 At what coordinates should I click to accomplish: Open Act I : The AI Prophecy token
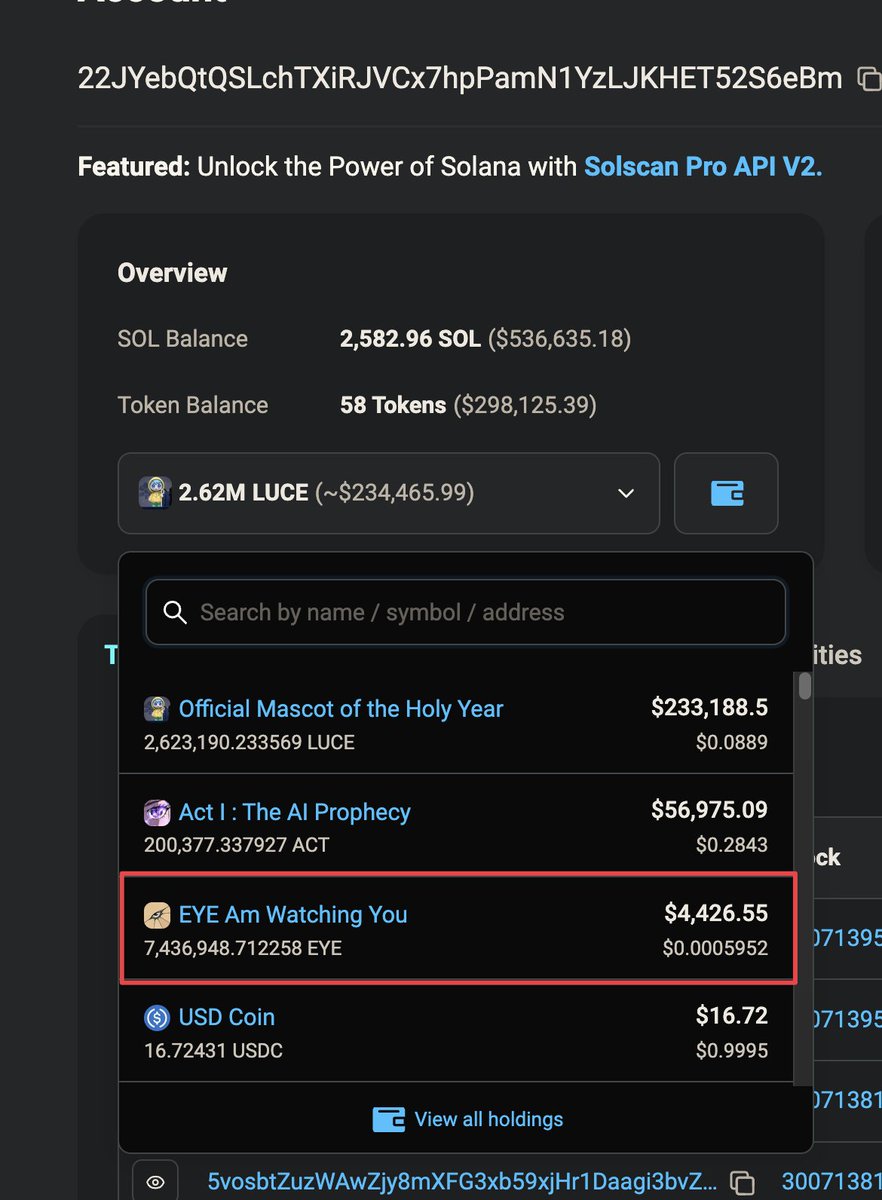295,812
